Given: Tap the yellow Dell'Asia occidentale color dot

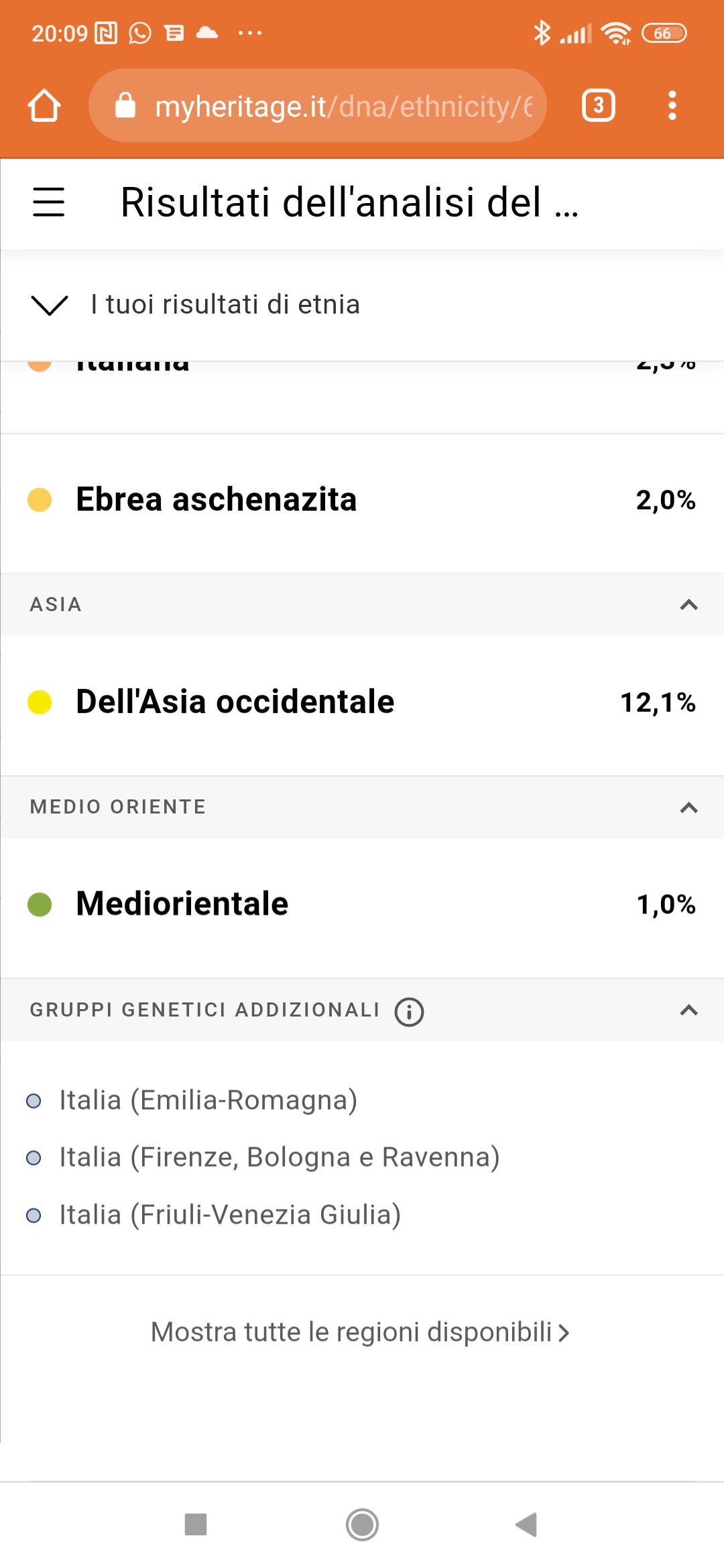Looking at the screenshot, I should [40, 702].
